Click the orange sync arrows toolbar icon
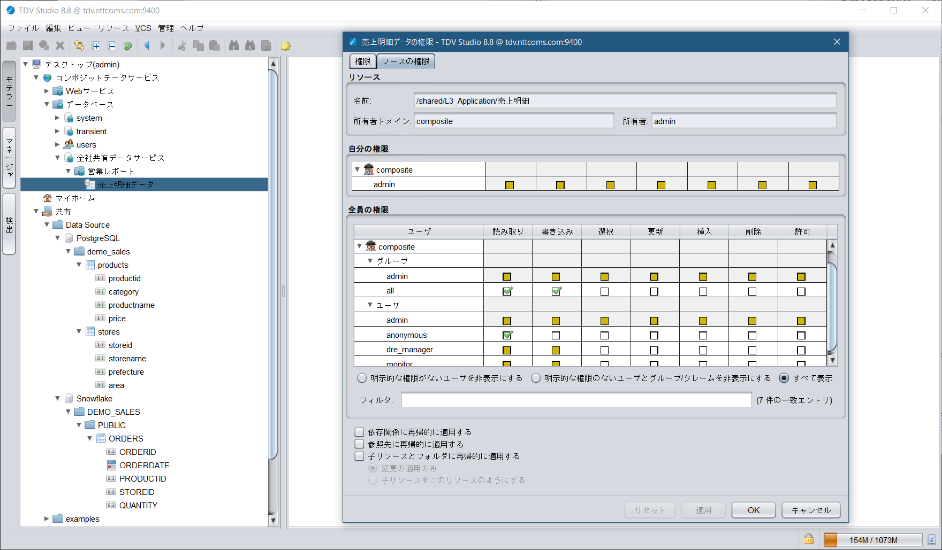The height and width of the screenshot is (550, 942). 79,46
